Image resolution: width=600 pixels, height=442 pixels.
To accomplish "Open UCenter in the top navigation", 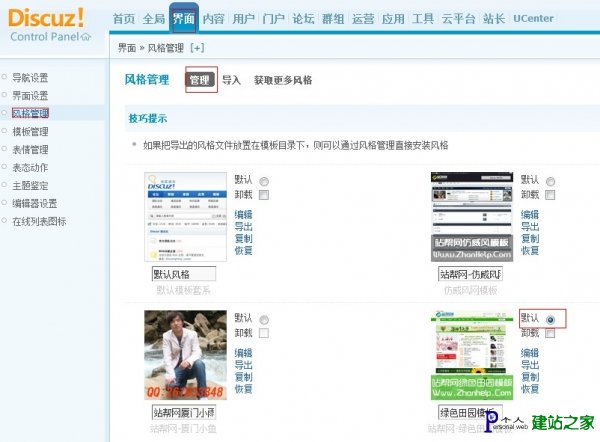I will click(x=533, y=18).
